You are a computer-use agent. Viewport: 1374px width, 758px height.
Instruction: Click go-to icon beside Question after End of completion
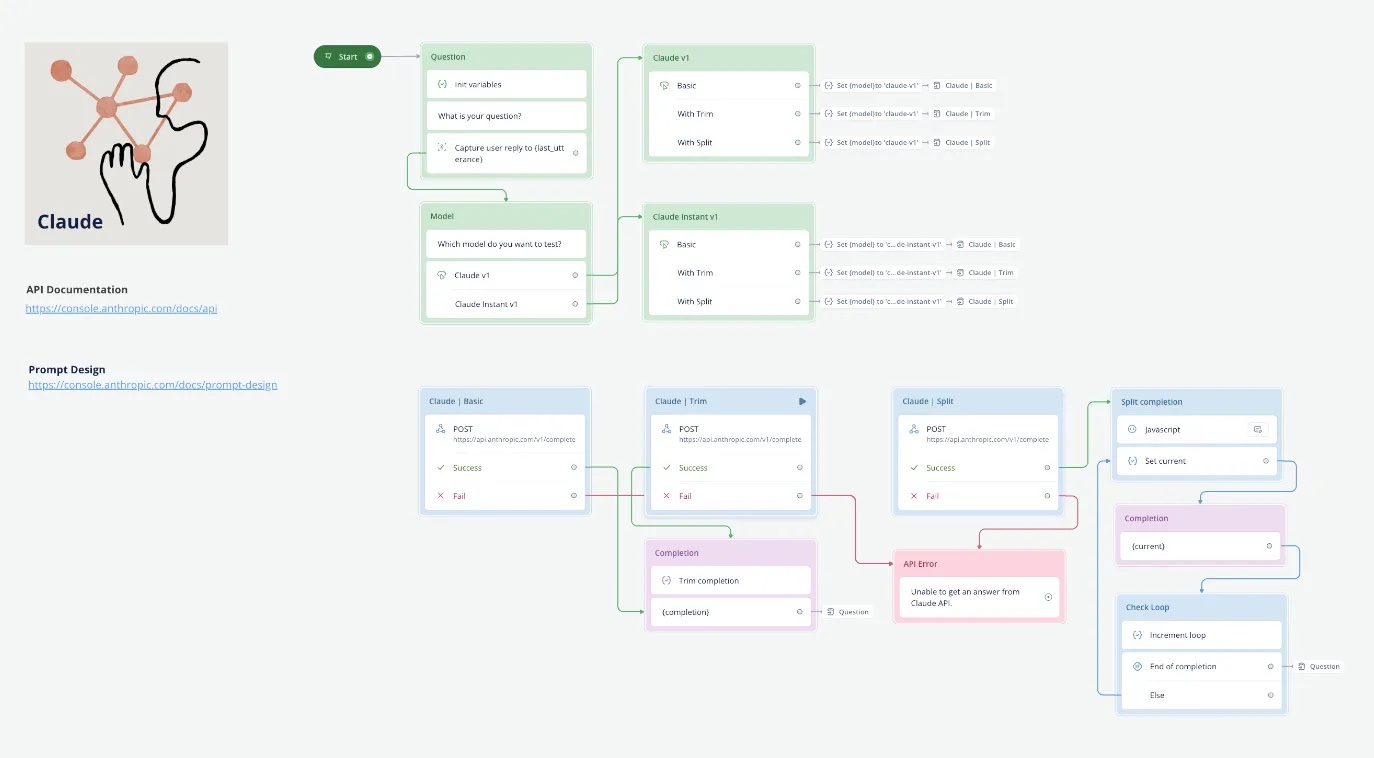(1303, 666)
